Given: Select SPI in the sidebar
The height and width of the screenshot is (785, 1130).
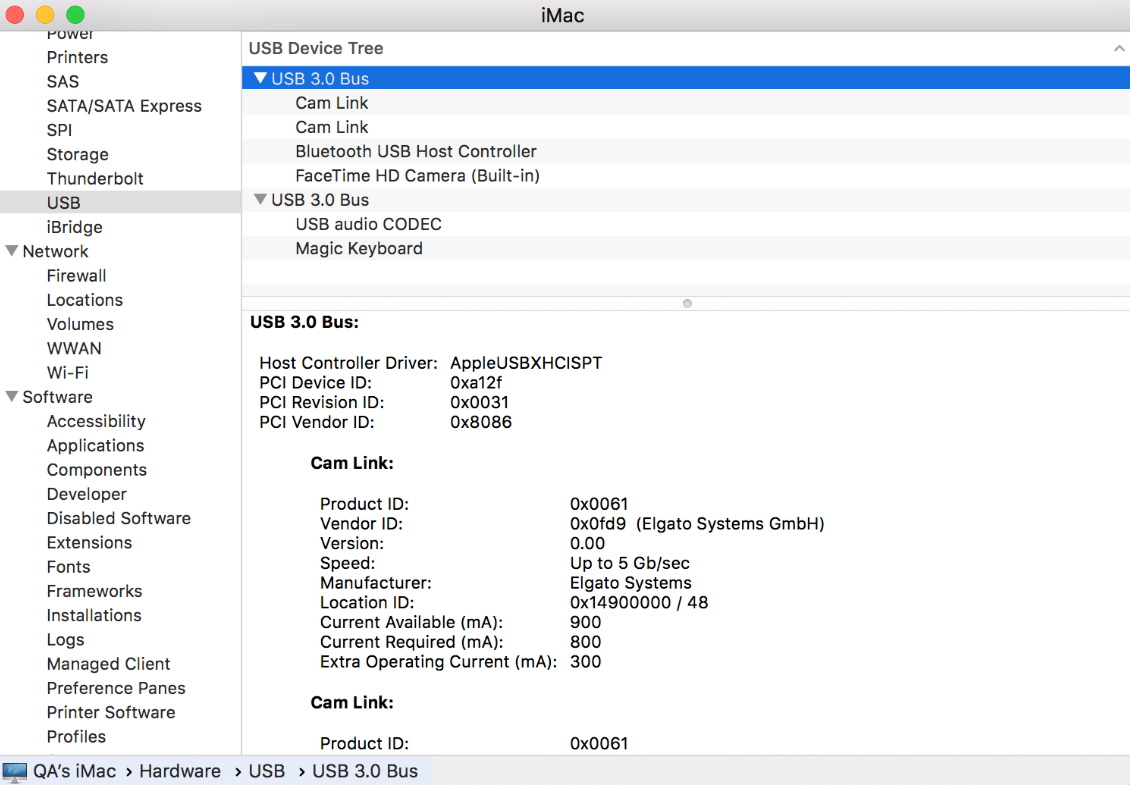Looking at the screenshot, I should [59, 130].
